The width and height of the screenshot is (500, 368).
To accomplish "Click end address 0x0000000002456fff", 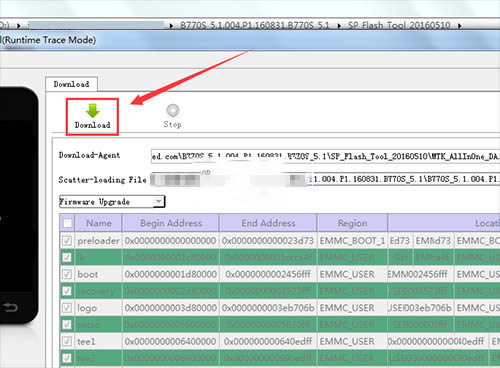I will tap(268, 274).
